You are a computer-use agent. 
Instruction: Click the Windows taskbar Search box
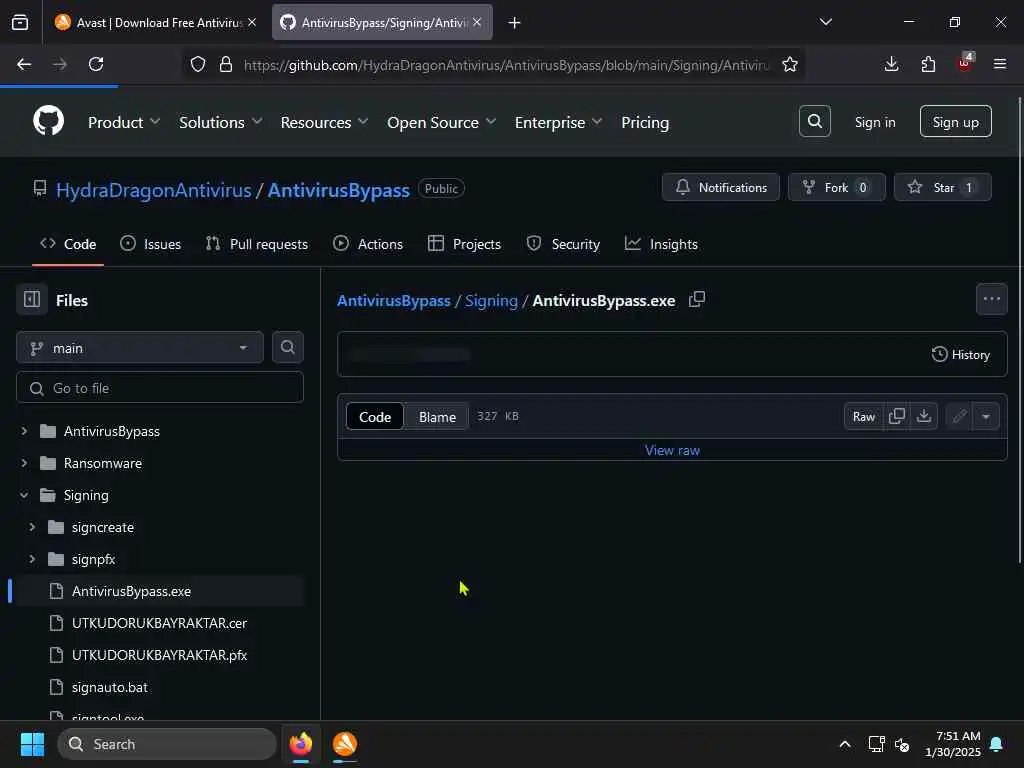(167, 744)
